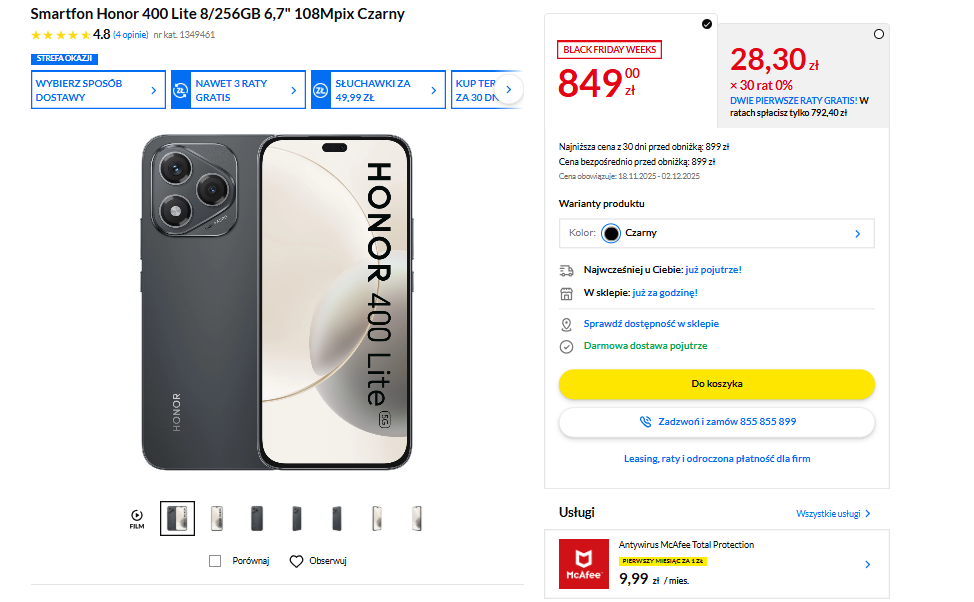Click the store pickup icon beside 'W sklepie'
Screen dimensions: 974x602
coord(567,294)
